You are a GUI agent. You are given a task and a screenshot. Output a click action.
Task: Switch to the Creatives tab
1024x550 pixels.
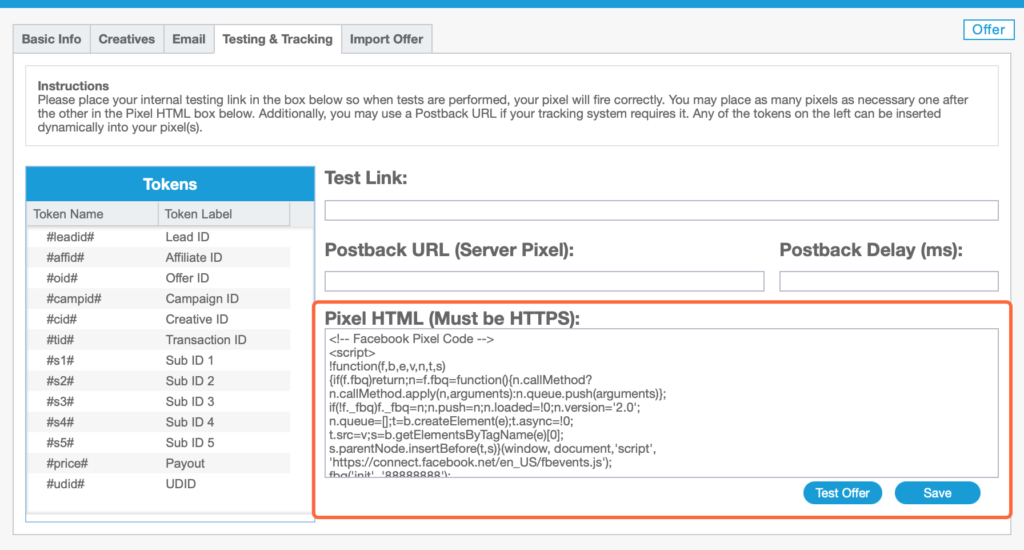pos(126,39)
